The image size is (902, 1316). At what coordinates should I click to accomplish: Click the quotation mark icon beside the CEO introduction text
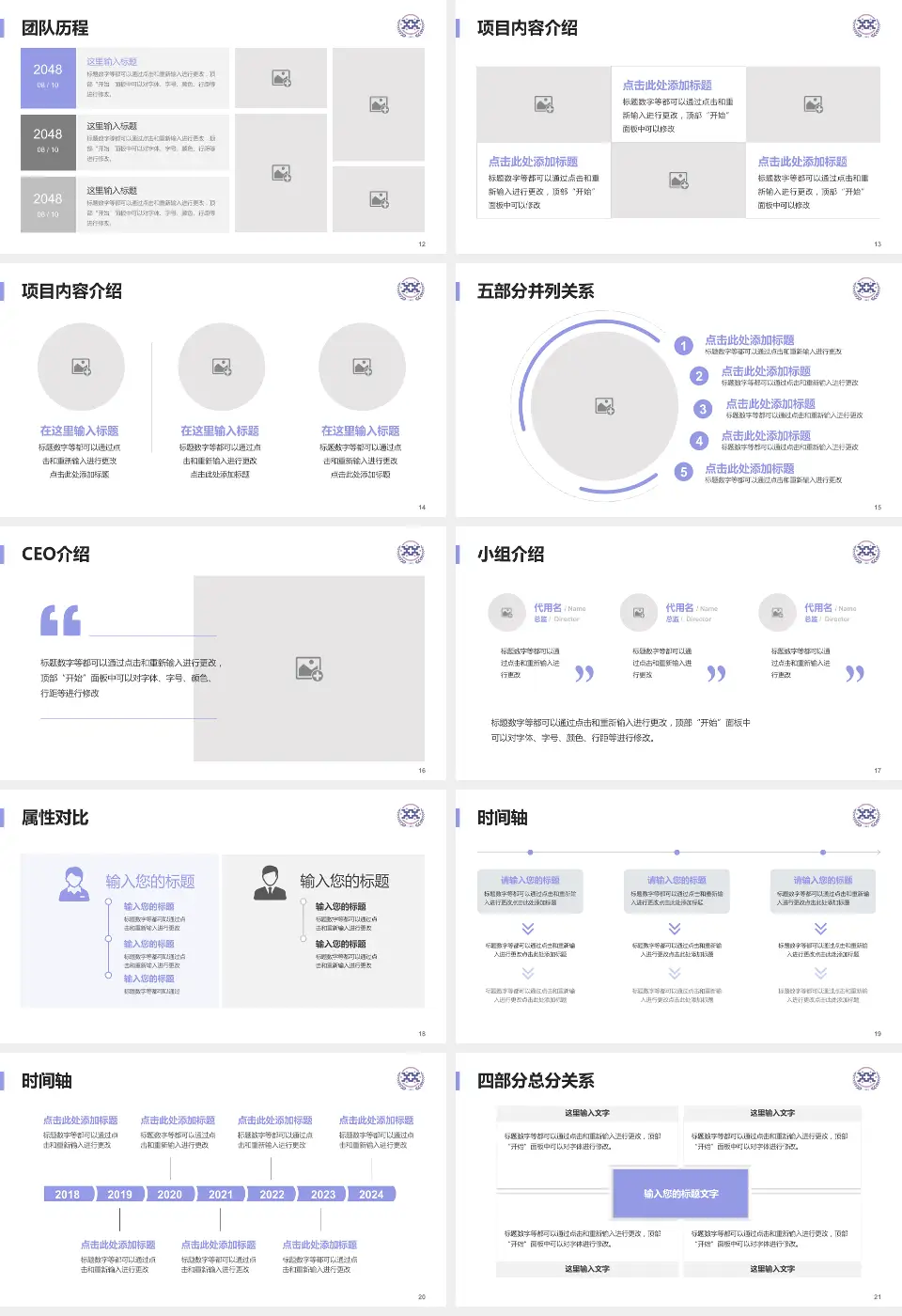62,620
